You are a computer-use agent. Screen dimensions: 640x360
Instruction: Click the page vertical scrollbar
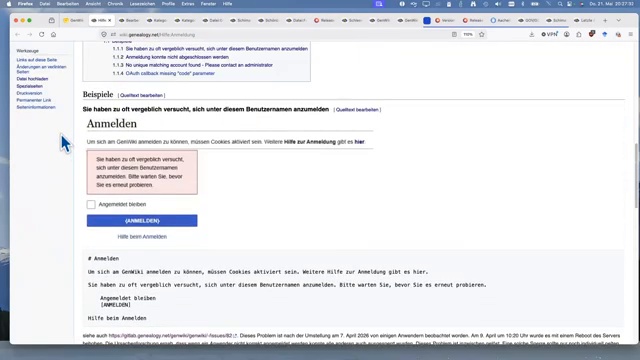(636, 176)
